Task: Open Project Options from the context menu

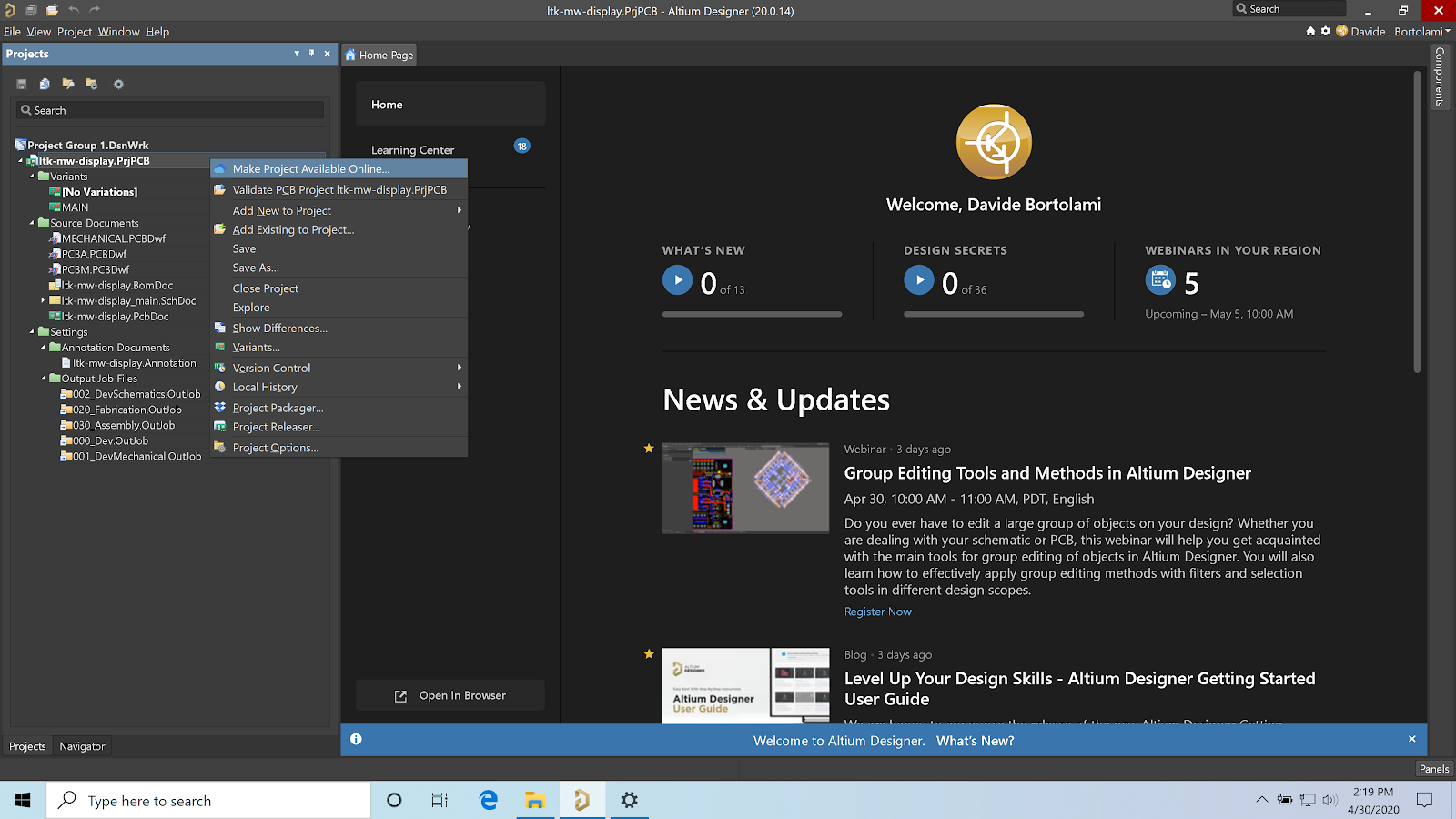Action: tap(339, 448)
